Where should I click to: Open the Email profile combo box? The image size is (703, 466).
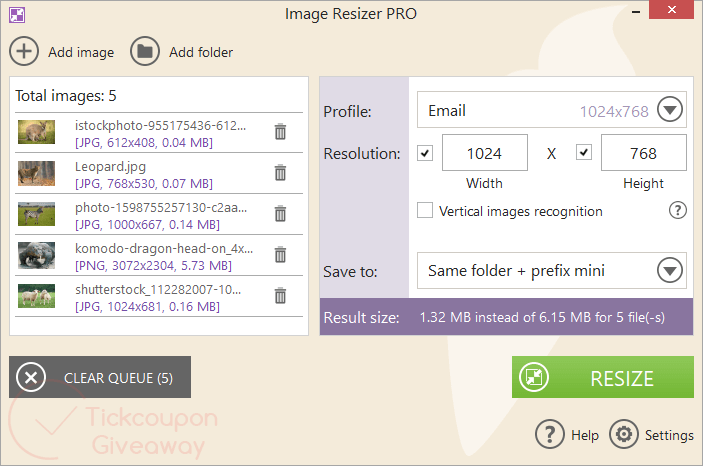pyautogui.click(x=551, y=110)
